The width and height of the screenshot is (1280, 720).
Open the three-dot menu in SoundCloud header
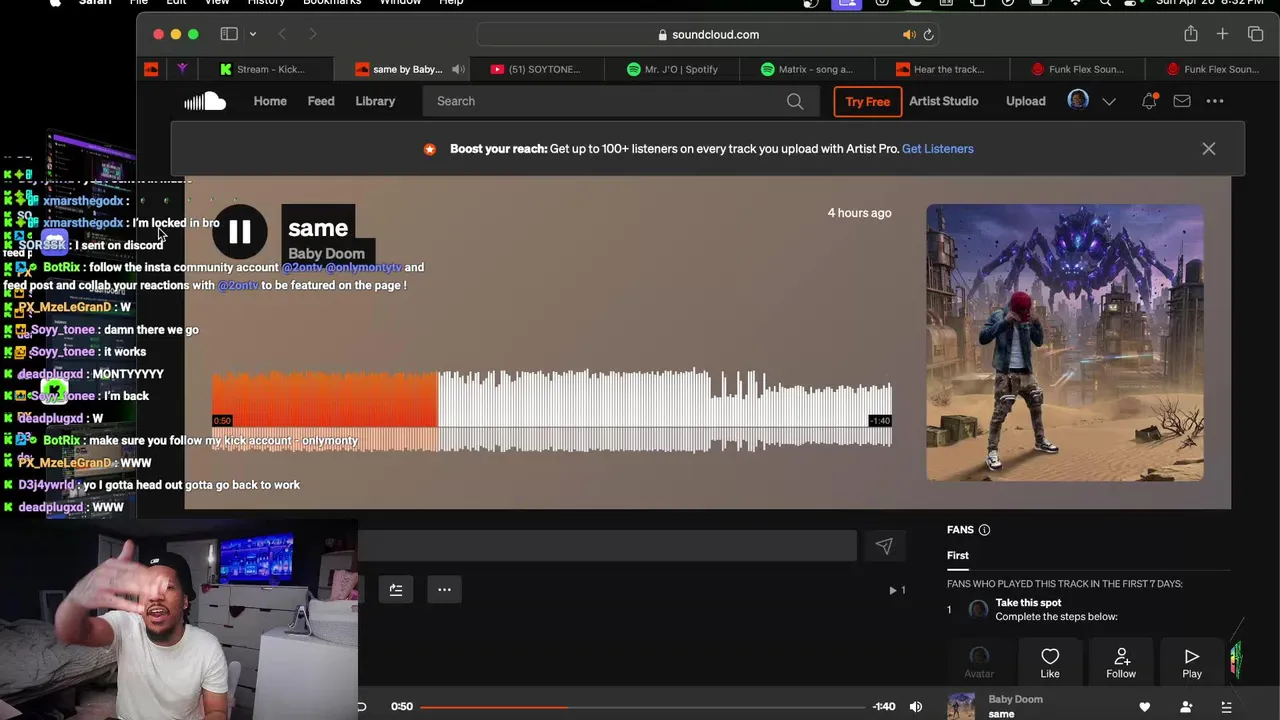point(1215,101)
